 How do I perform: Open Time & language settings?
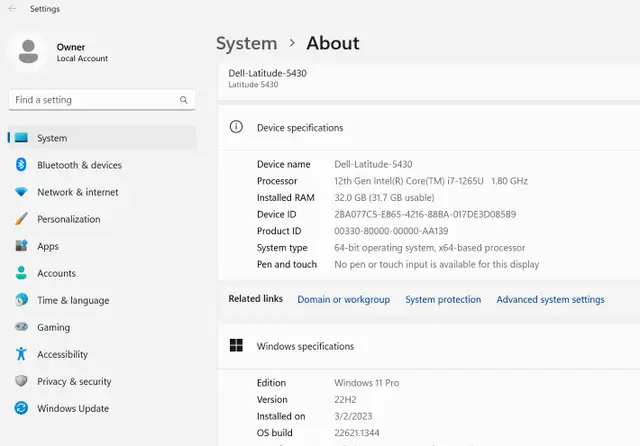click(102, 300)
